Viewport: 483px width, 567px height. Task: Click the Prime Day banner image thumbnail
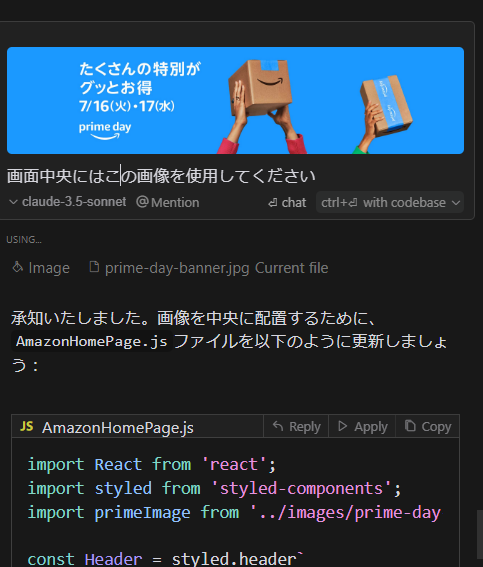[x=235, y=101]
